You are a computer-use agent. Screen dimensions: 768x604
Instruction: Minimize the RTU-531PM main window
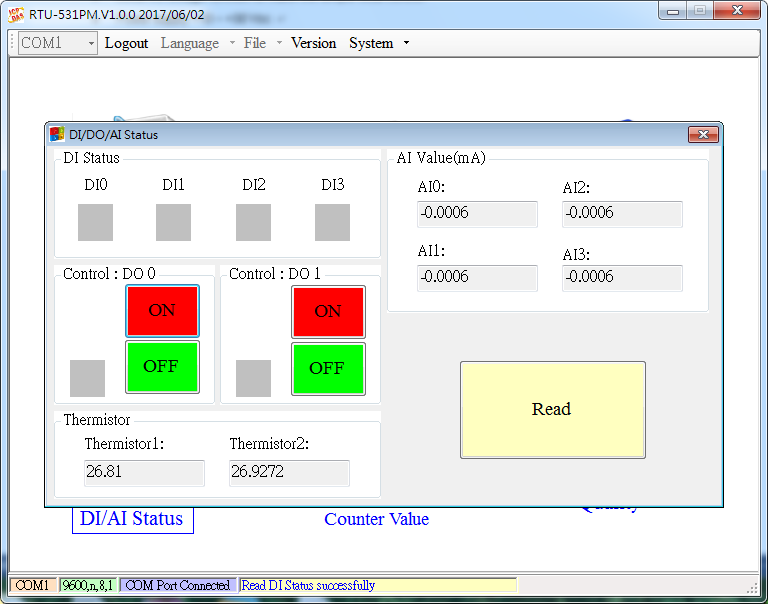click(672, 11)
